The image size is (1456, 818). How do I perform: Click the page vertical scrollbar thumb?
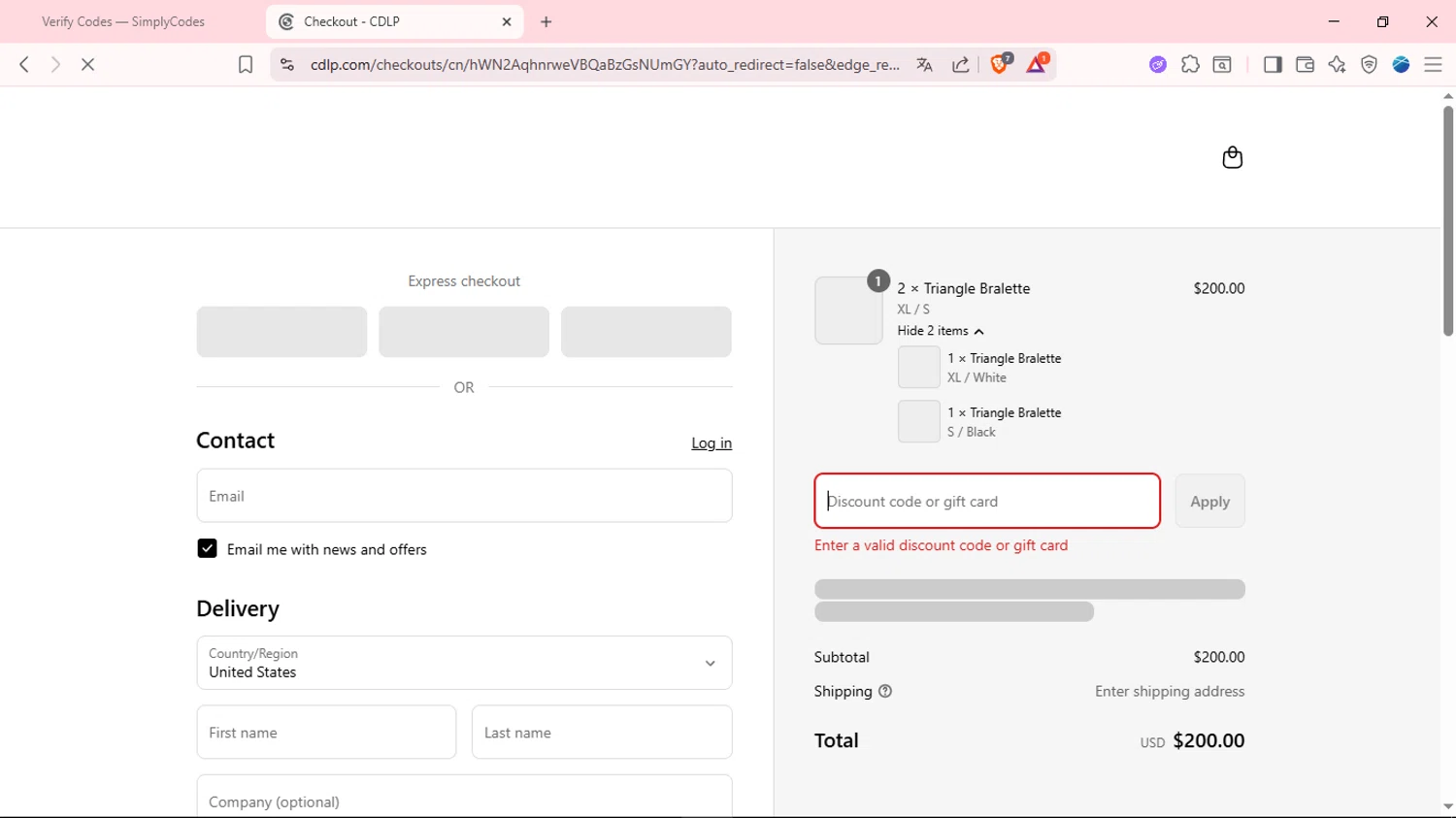click(x=1447, y=220)
